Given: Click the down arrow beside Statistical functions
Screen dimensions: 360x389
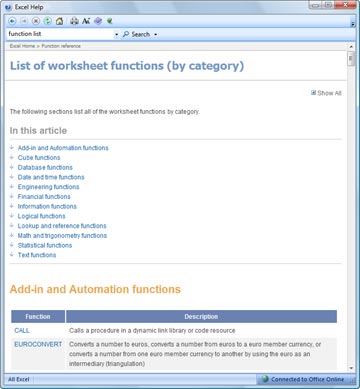Looking at the screenshot, I should pyautogui.click(x=12, y=245).
